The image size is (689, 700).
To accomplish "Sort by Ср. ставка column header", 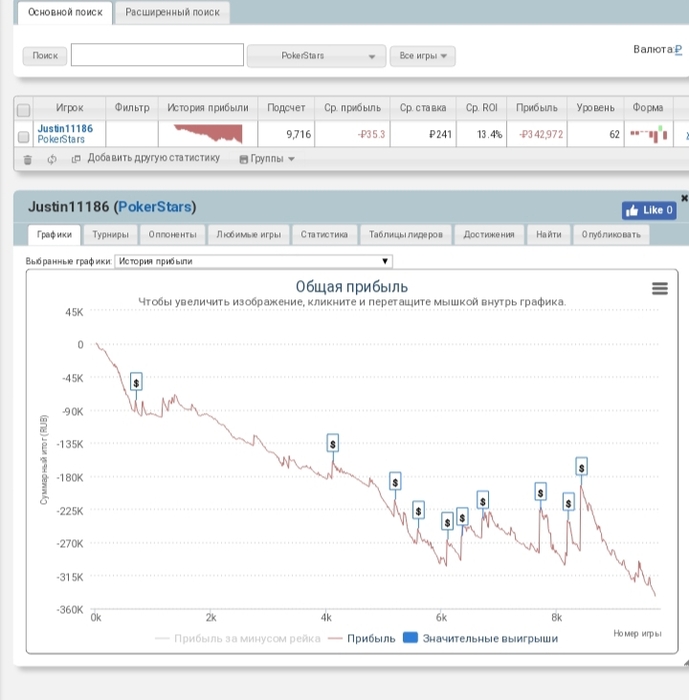I will [423, 108].
